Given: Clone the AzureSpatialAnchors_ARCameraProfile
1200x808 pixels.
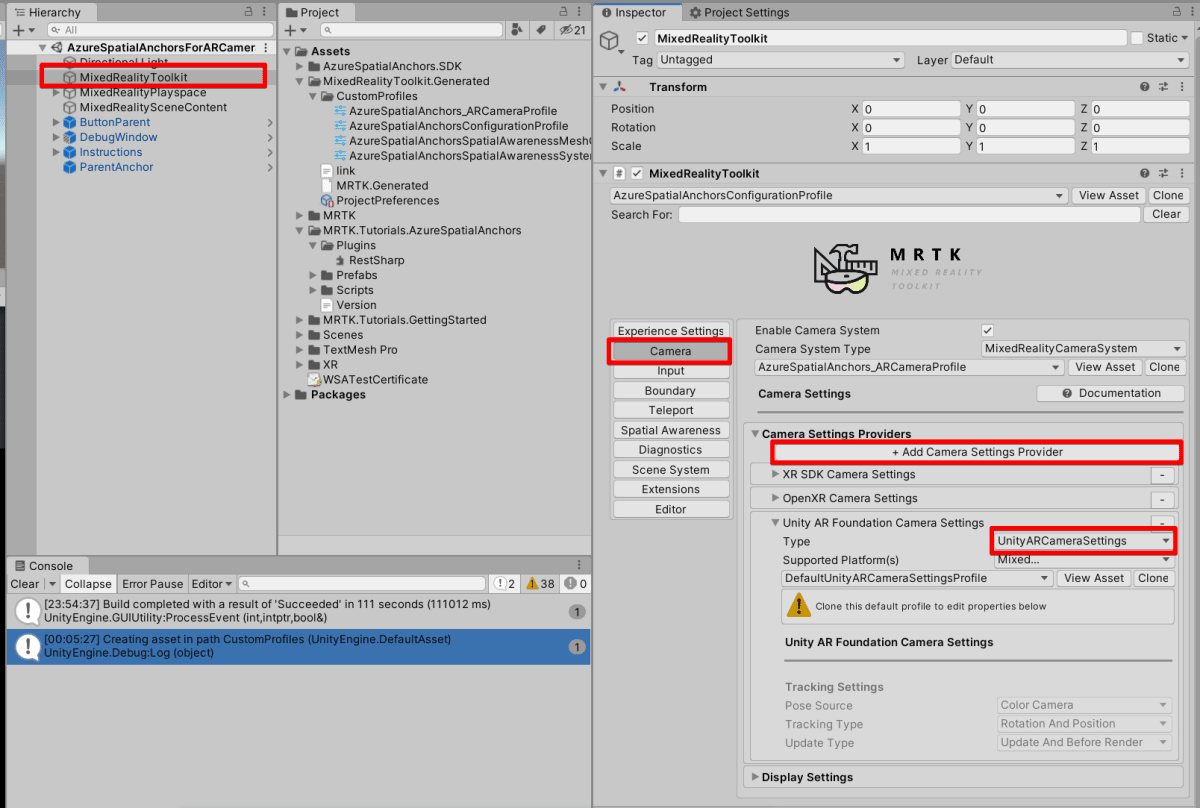Looking at the screenshot, I should (x=1164, y=367).
